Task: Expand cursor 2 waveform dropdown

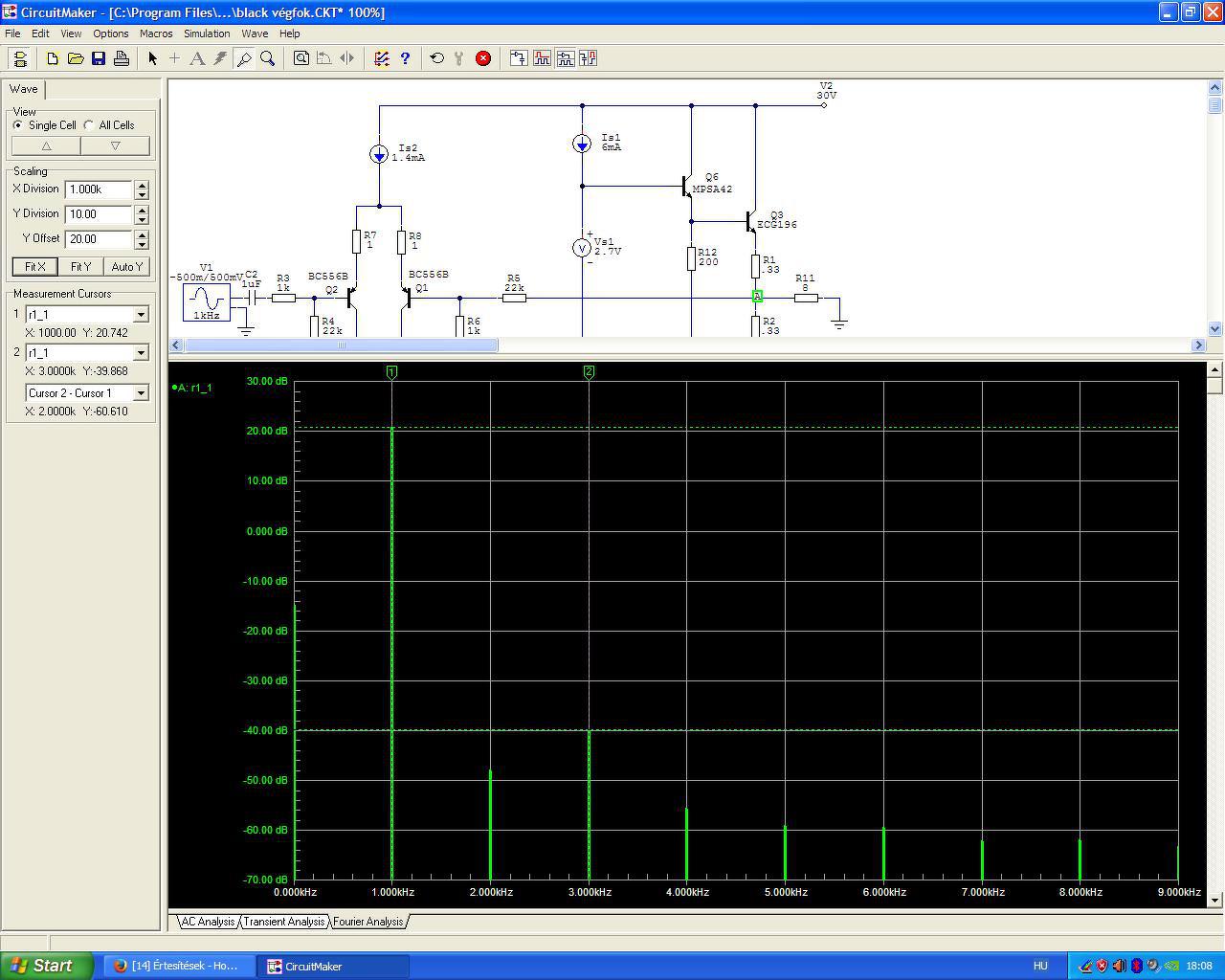Action: point(141,353)
